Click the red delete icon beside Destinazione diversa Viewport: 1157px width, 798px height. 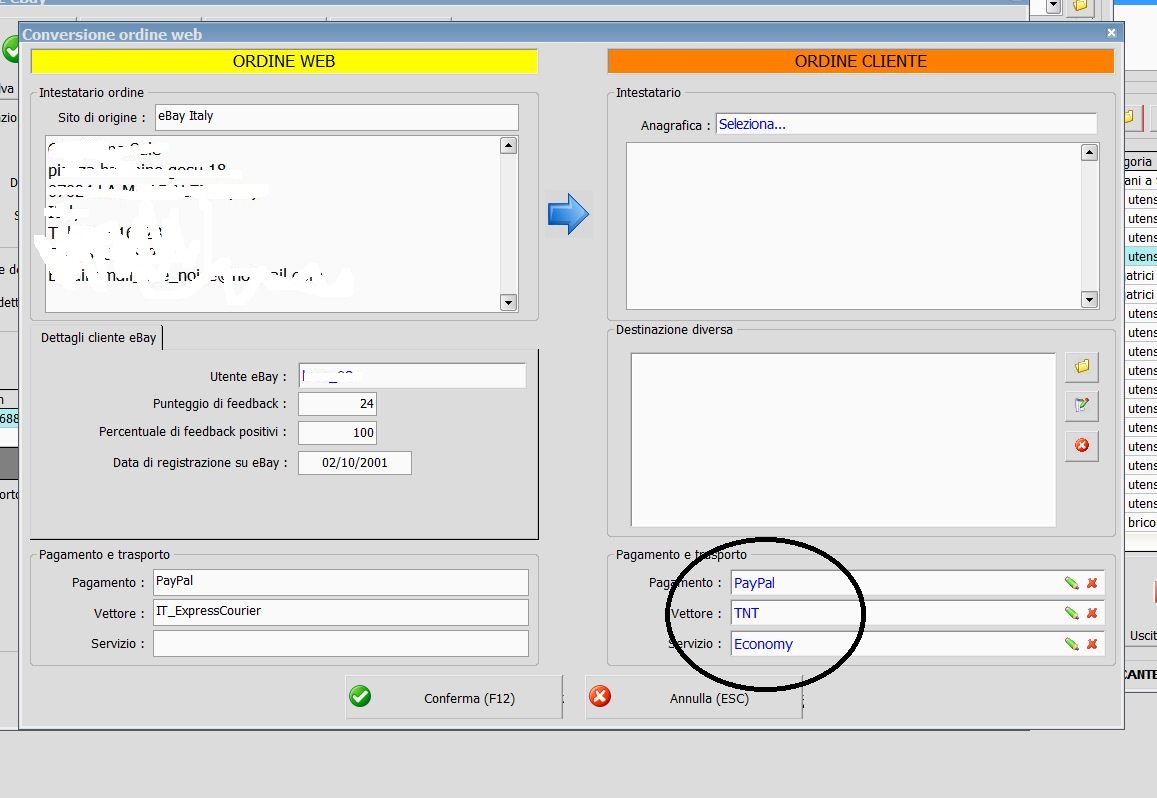[1082, 445]
